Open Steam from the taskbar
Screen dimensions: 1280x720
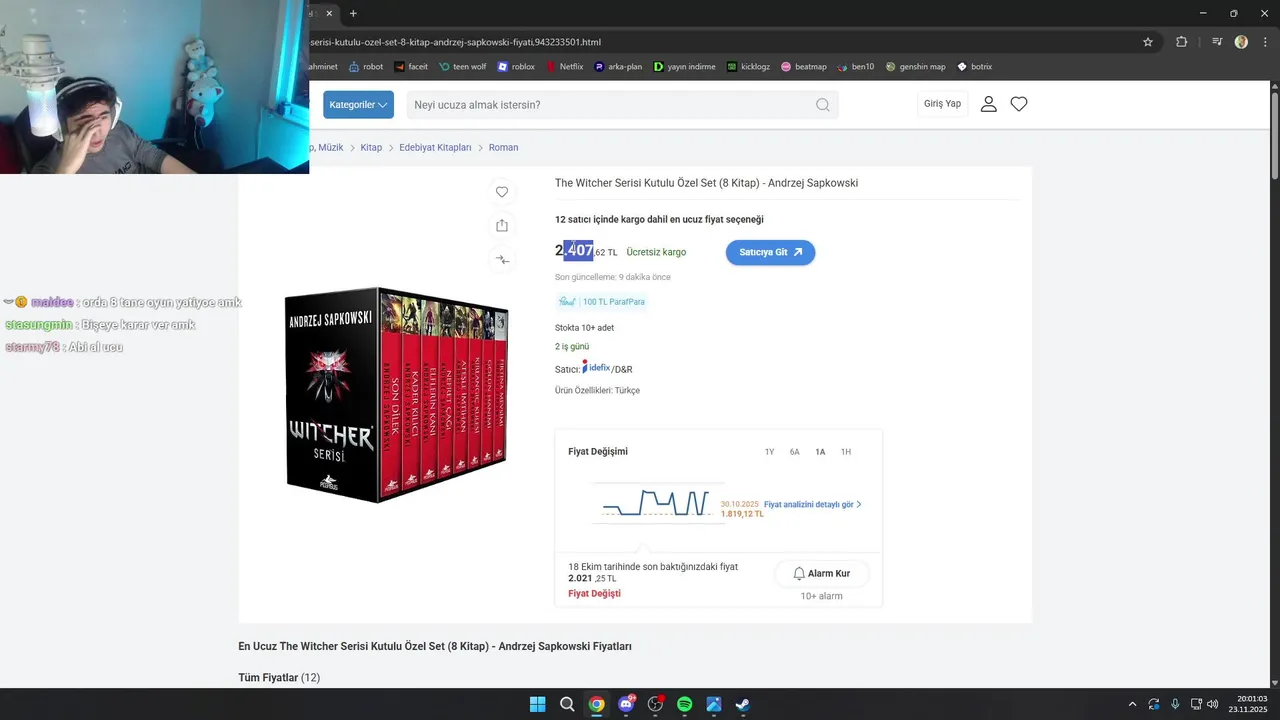click(x=743, y=704)
